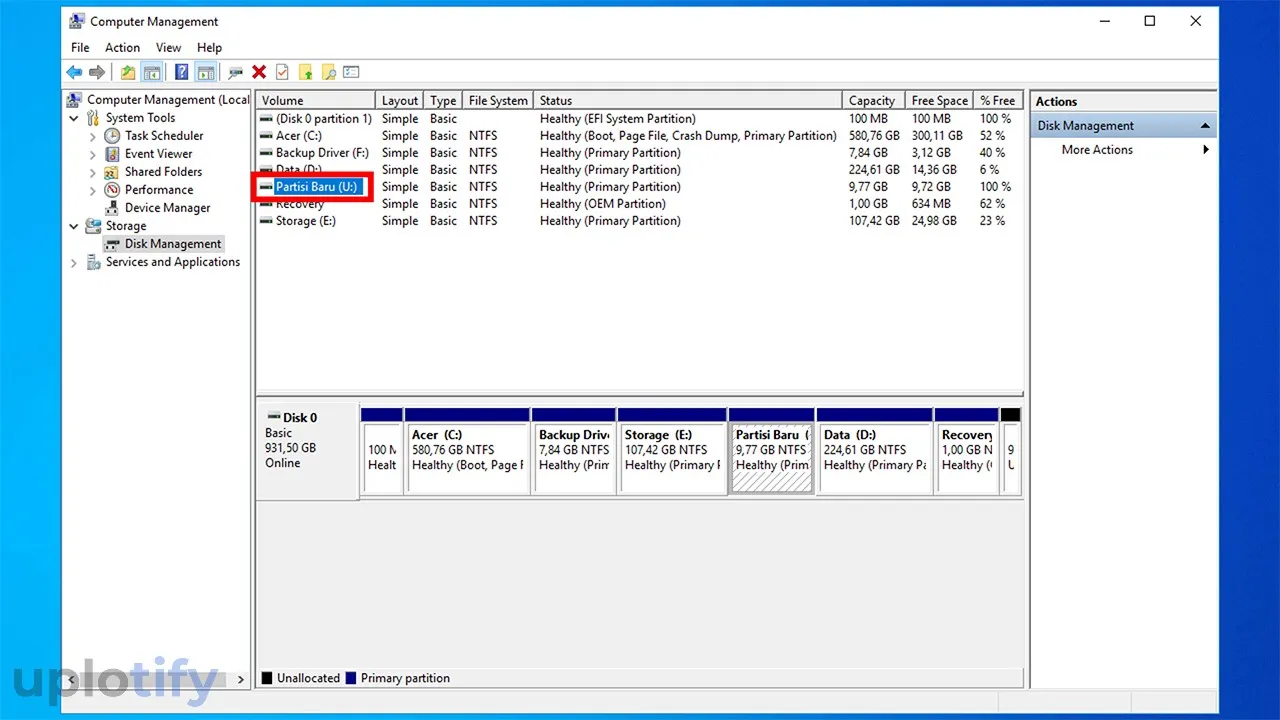Expand the Task Scheduler node

pos(93,136)
